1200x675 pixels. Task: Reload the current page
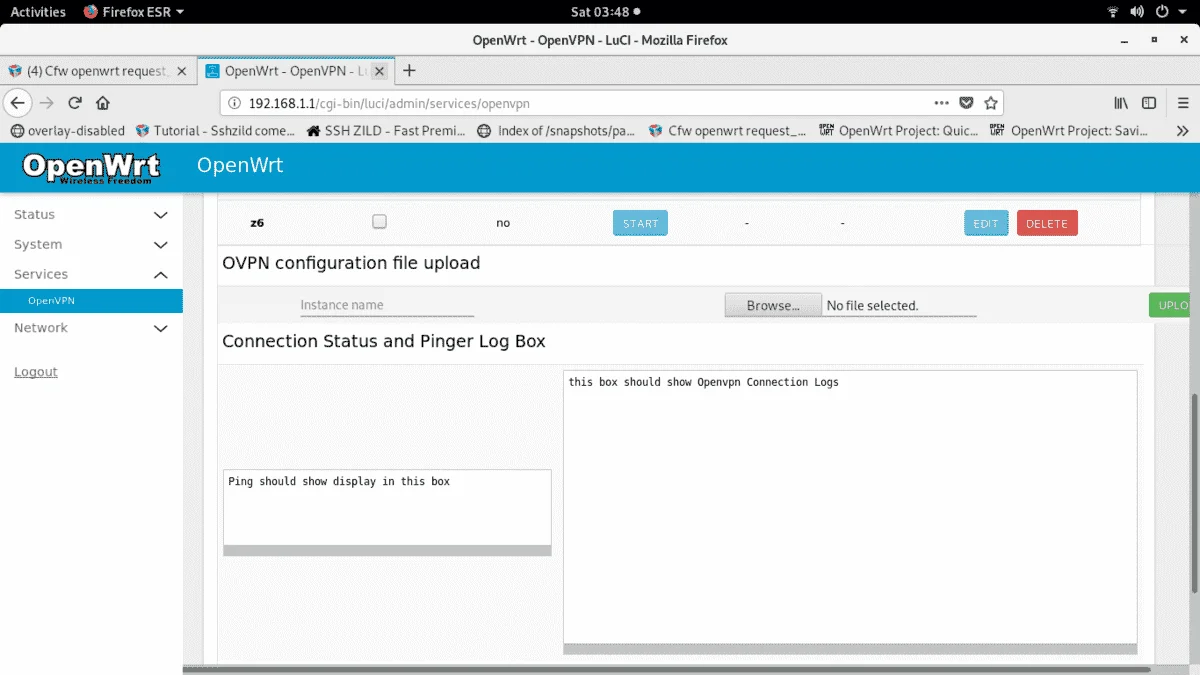pos(74,103)
